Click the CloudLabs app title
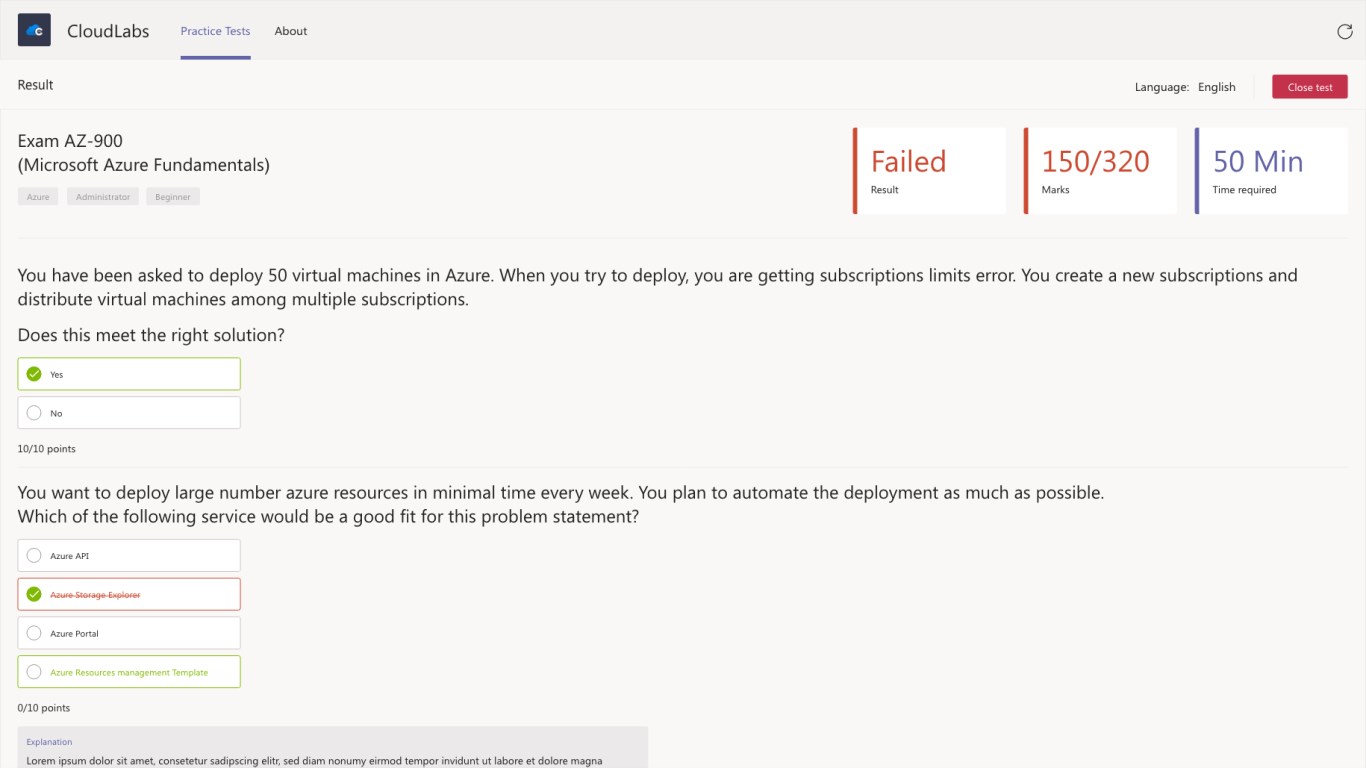The width and height of the screenshot is (1366, 768). pos(108,31)
